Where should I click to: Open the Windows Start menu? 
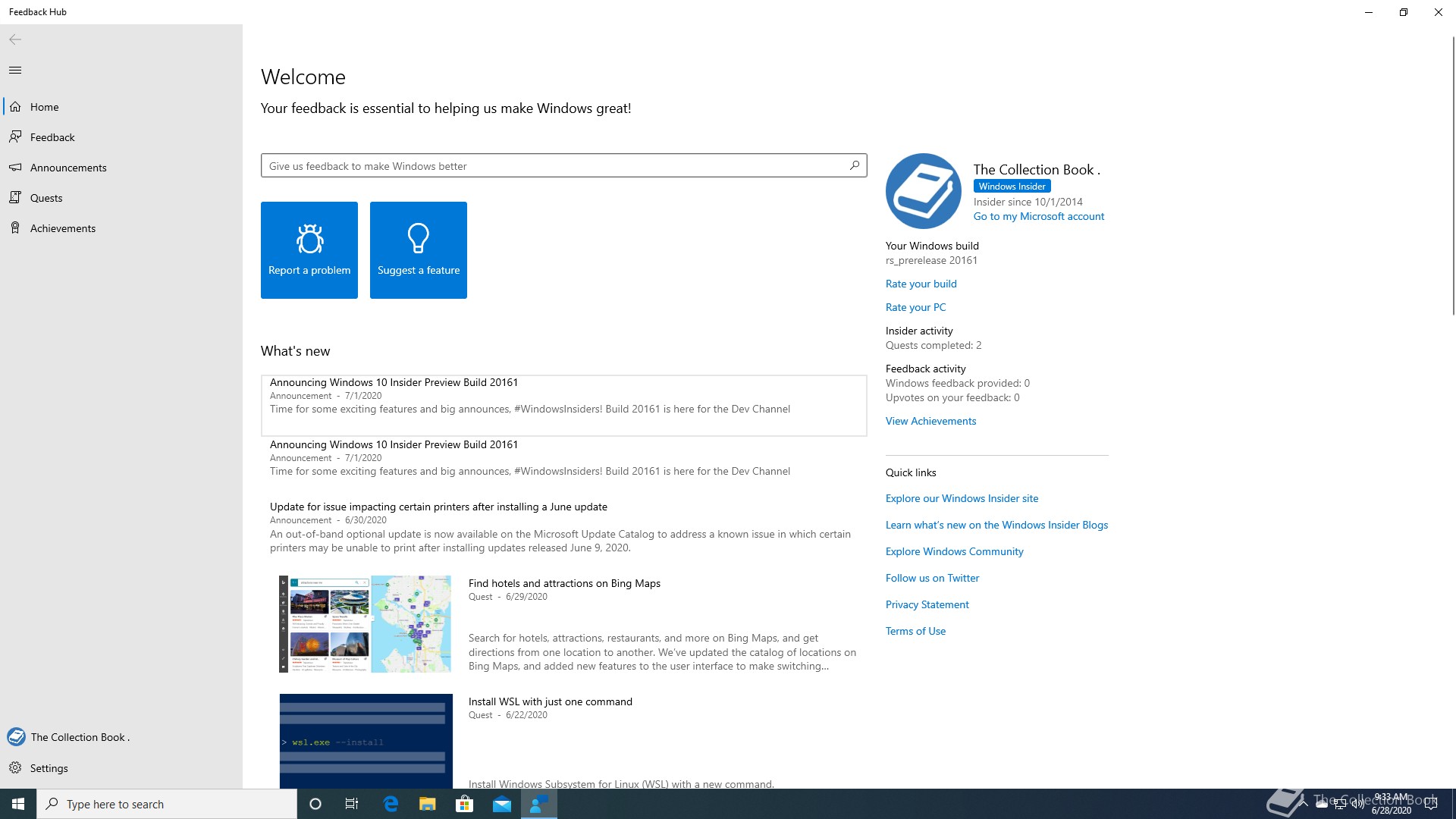[18, 804]
